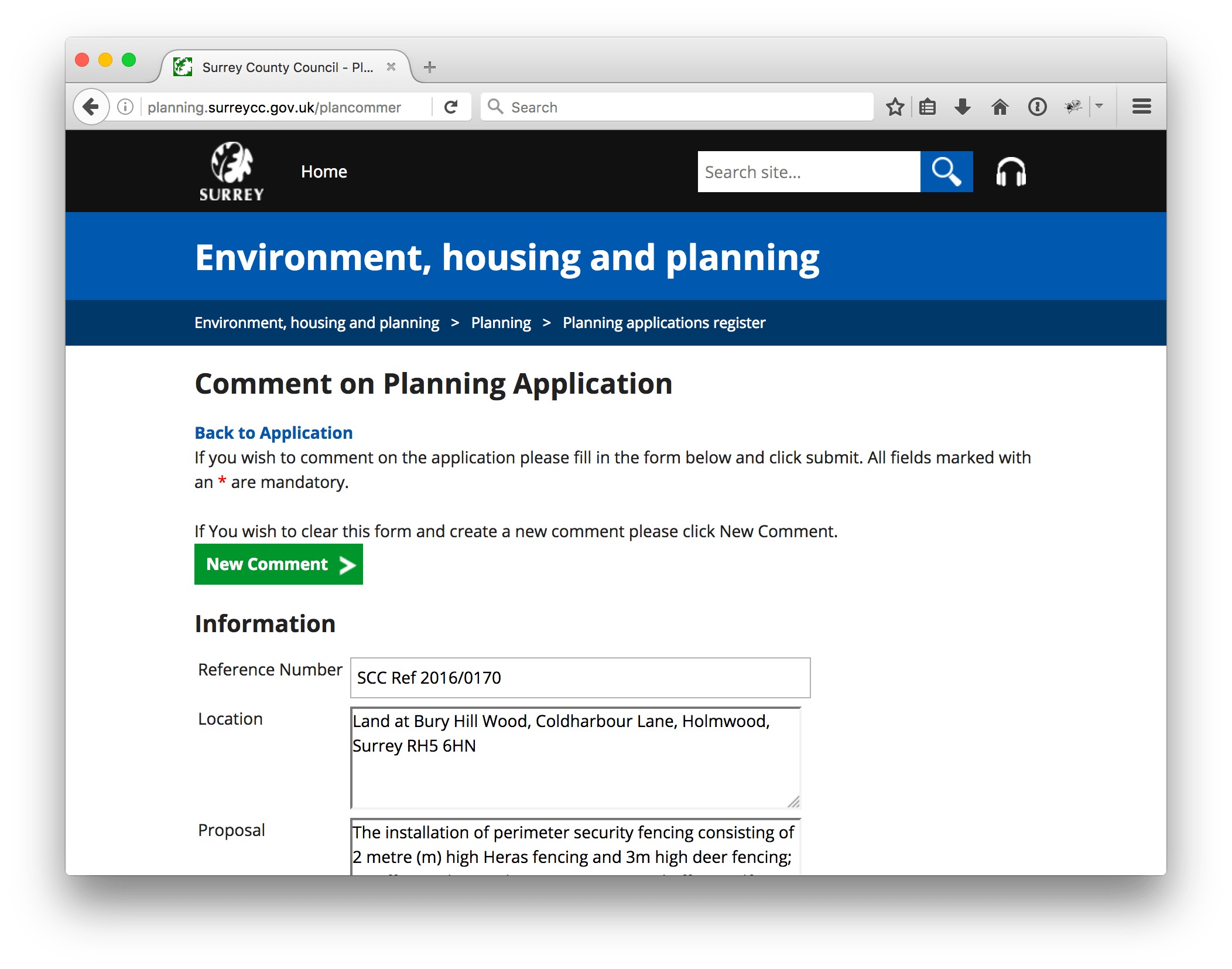Open the hamburger menu in browser toolbar

(x=1141, y=107)
